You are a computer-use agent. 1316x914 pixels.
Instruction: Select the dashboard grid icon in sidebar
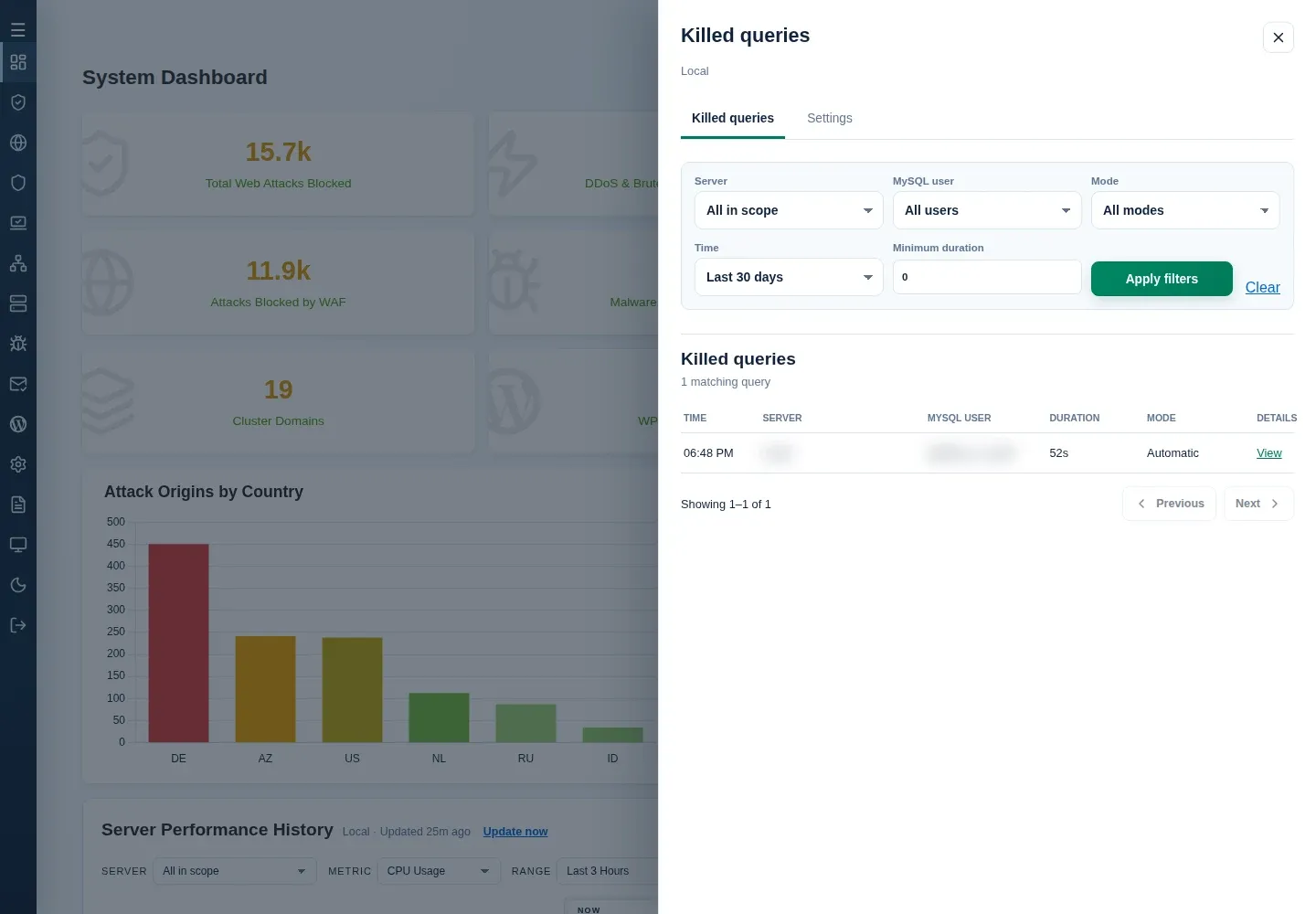coord(18,62)
